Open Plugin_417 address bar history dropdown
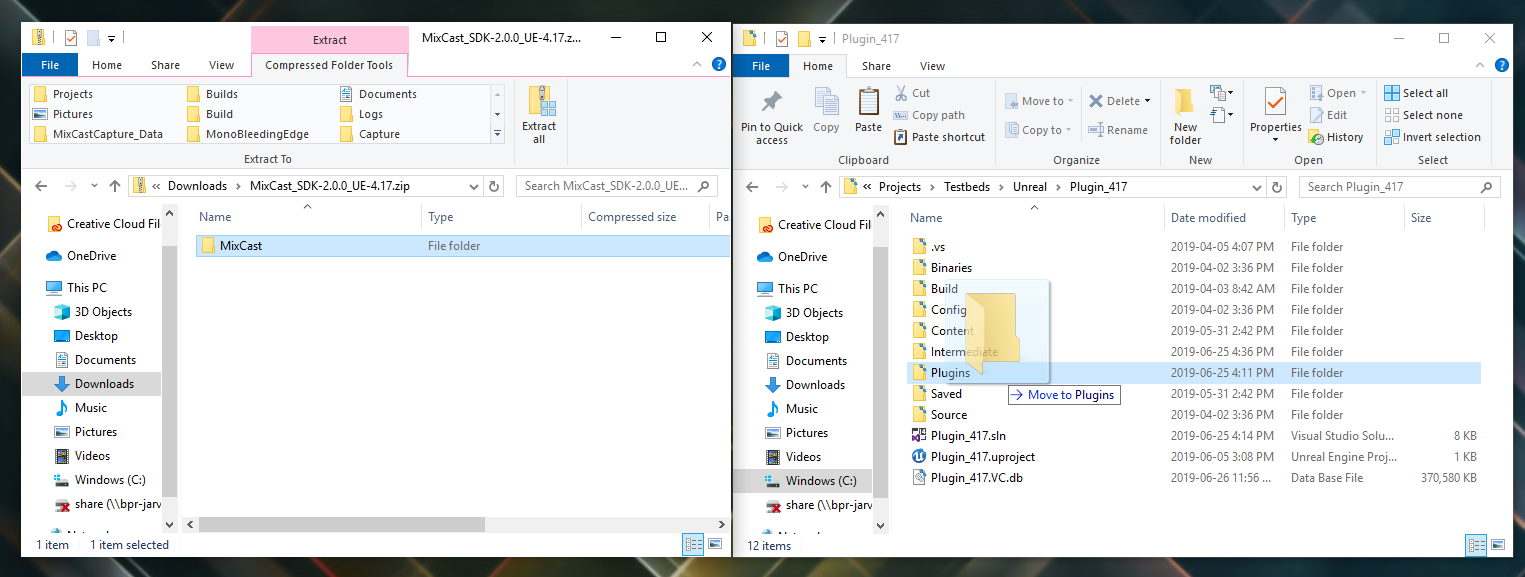The image size is (1525, 577). click(x=1258, y=187)
